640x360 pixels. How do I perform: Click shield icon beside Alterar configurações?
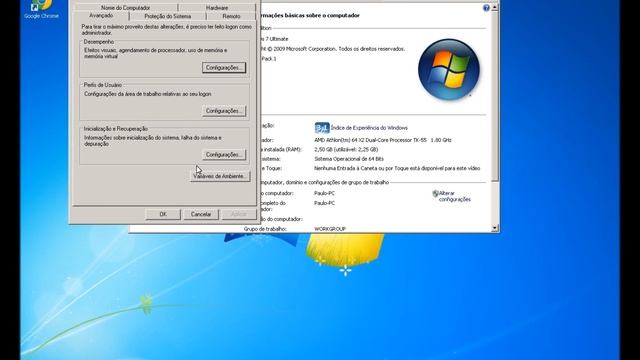pyautogui.click(x=435, y=193)
